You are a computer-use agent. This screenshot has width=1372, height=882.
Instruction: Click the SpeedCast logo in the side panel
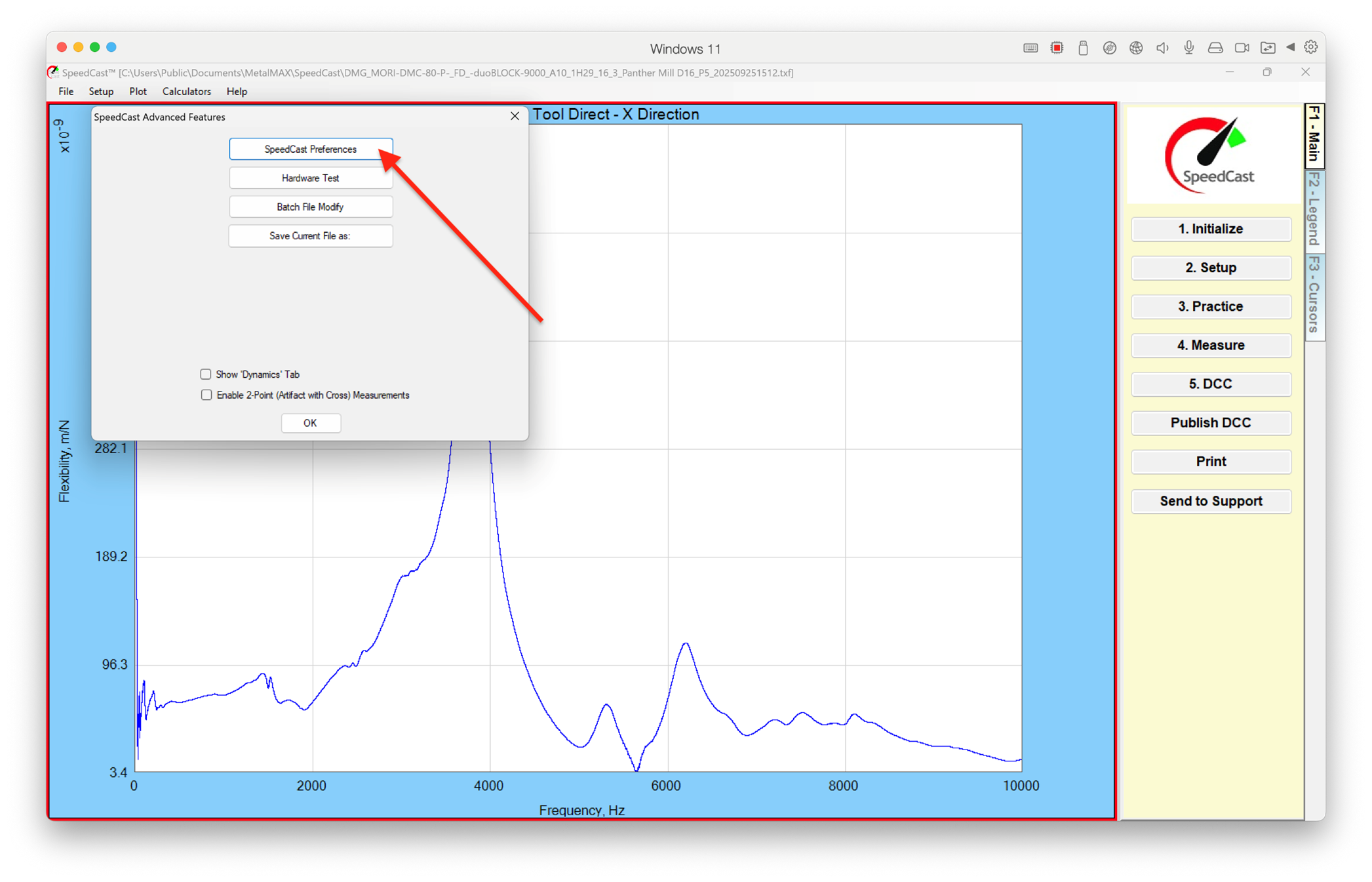click(1211, 155)
